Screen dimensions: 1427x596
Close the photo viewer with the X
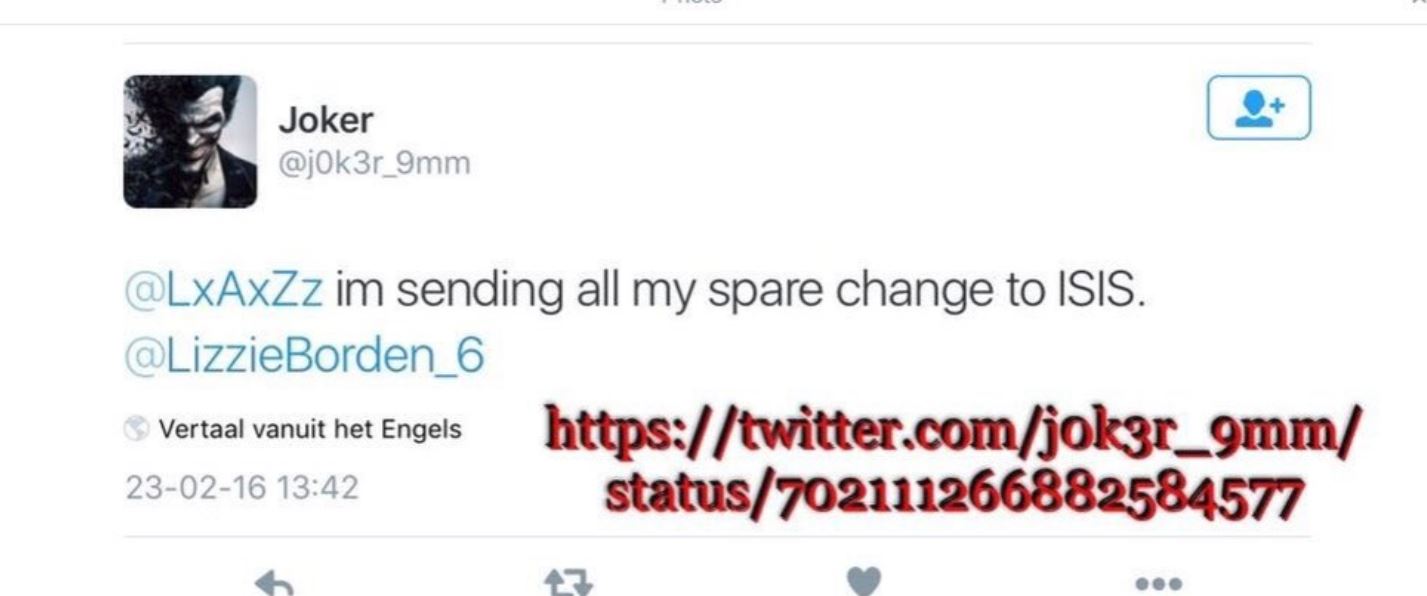[1421, 4]
